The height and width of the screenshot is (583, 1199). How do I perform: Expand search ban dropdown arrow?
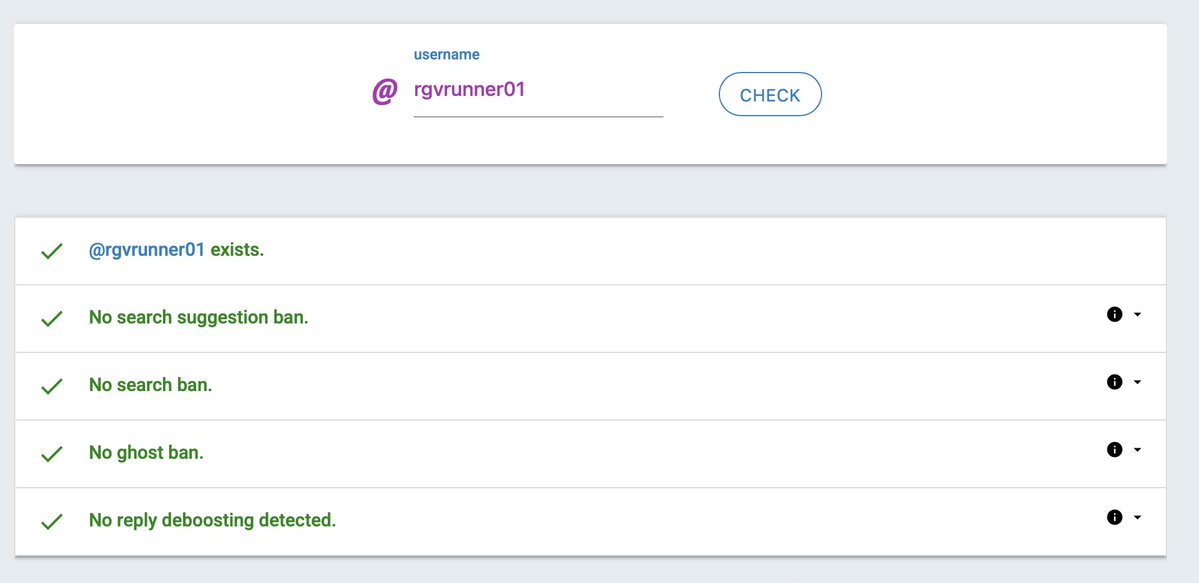pyautogui.click(x=1137, y=383)
